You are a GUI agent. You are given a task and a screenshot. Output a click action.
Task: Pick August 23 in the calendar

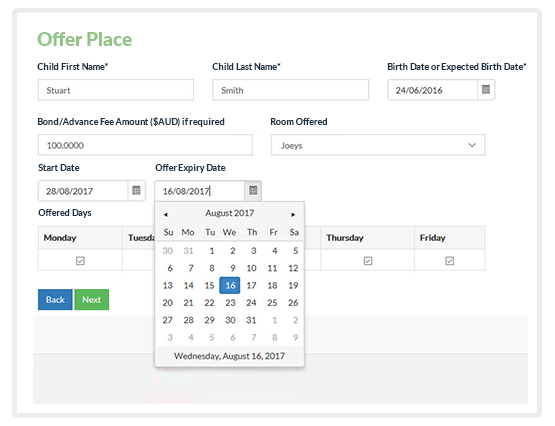[x=230, y=303]
